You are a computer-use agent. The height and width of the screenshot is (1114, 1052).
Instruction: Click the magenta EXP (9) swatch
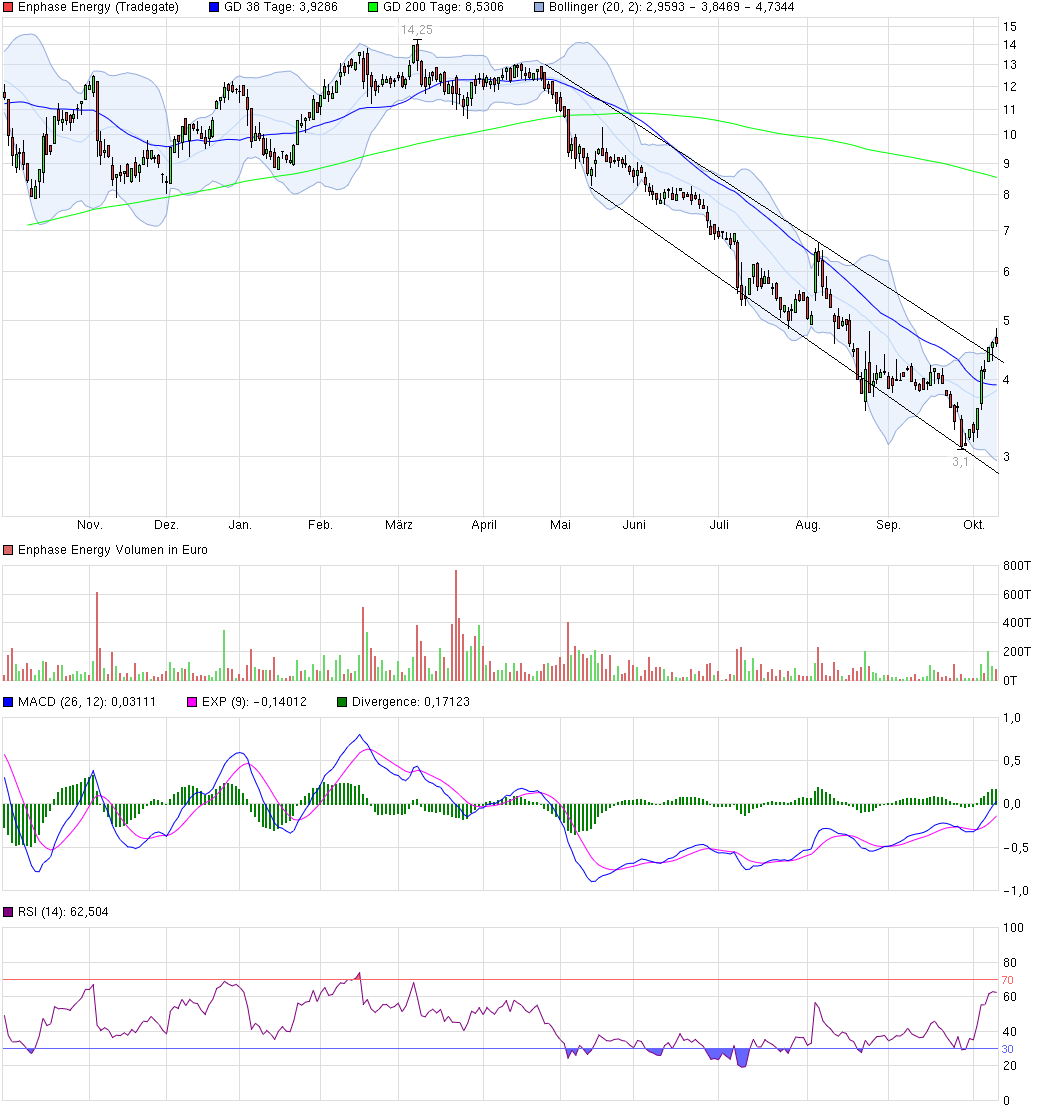192,702
